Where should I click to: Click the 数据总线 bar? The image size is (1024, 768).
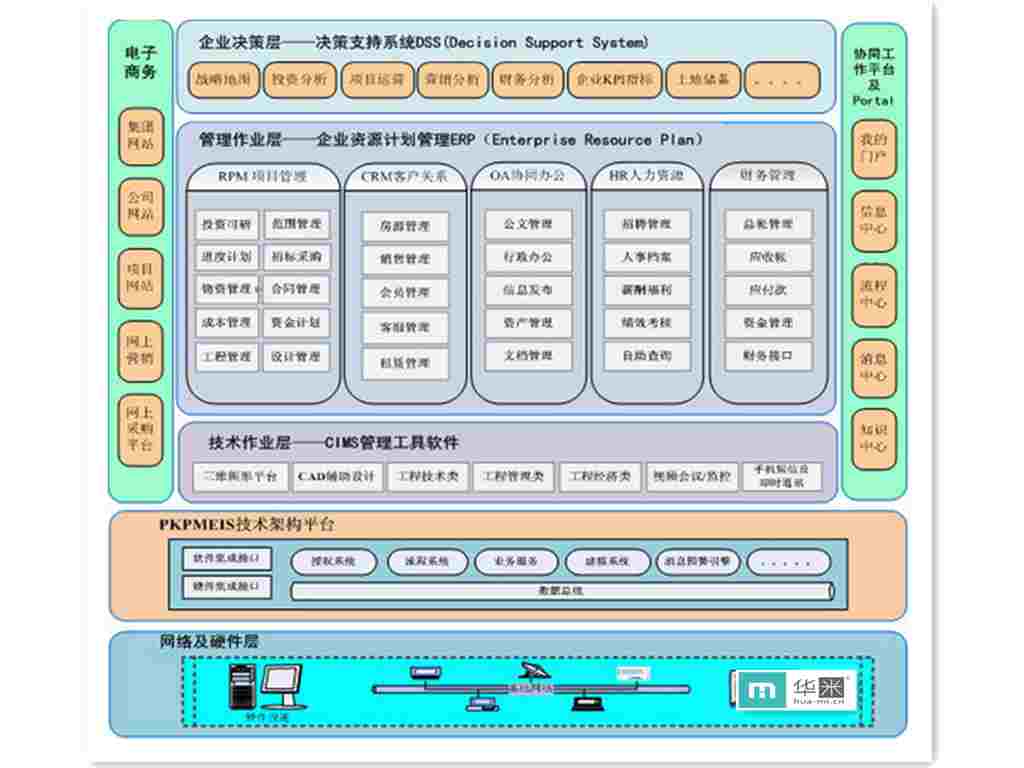tap(560, 591)
